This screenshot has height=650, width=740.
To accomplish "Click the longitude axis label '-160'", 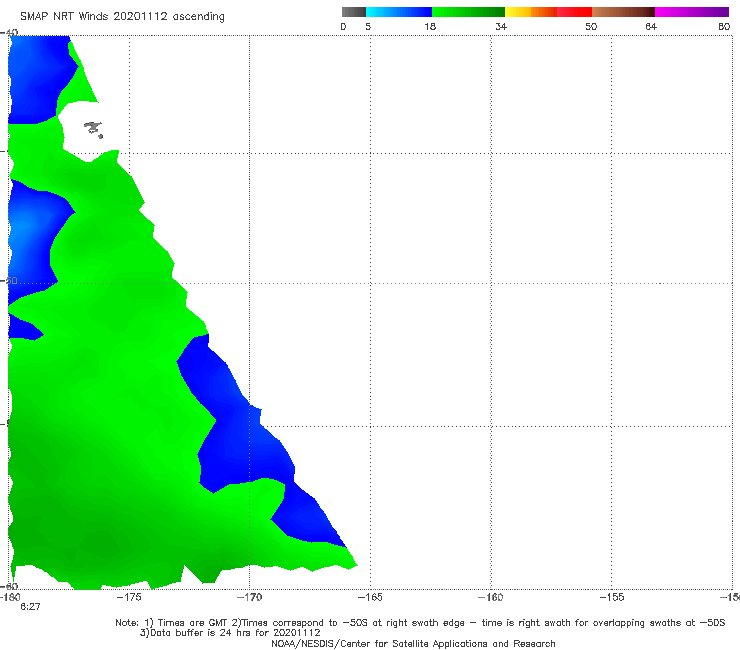I will pos(491,597).
